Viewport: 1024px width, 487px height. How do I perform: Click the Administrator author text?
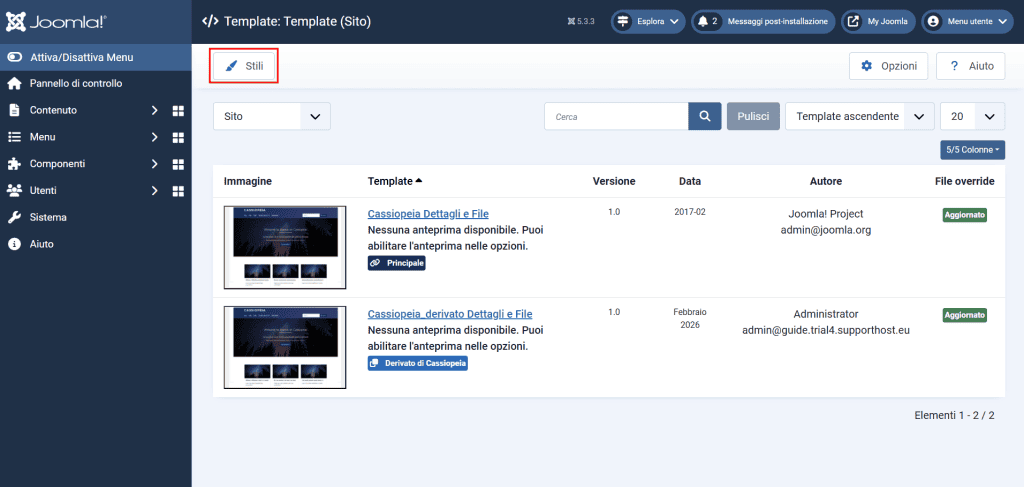coord(826,314)
